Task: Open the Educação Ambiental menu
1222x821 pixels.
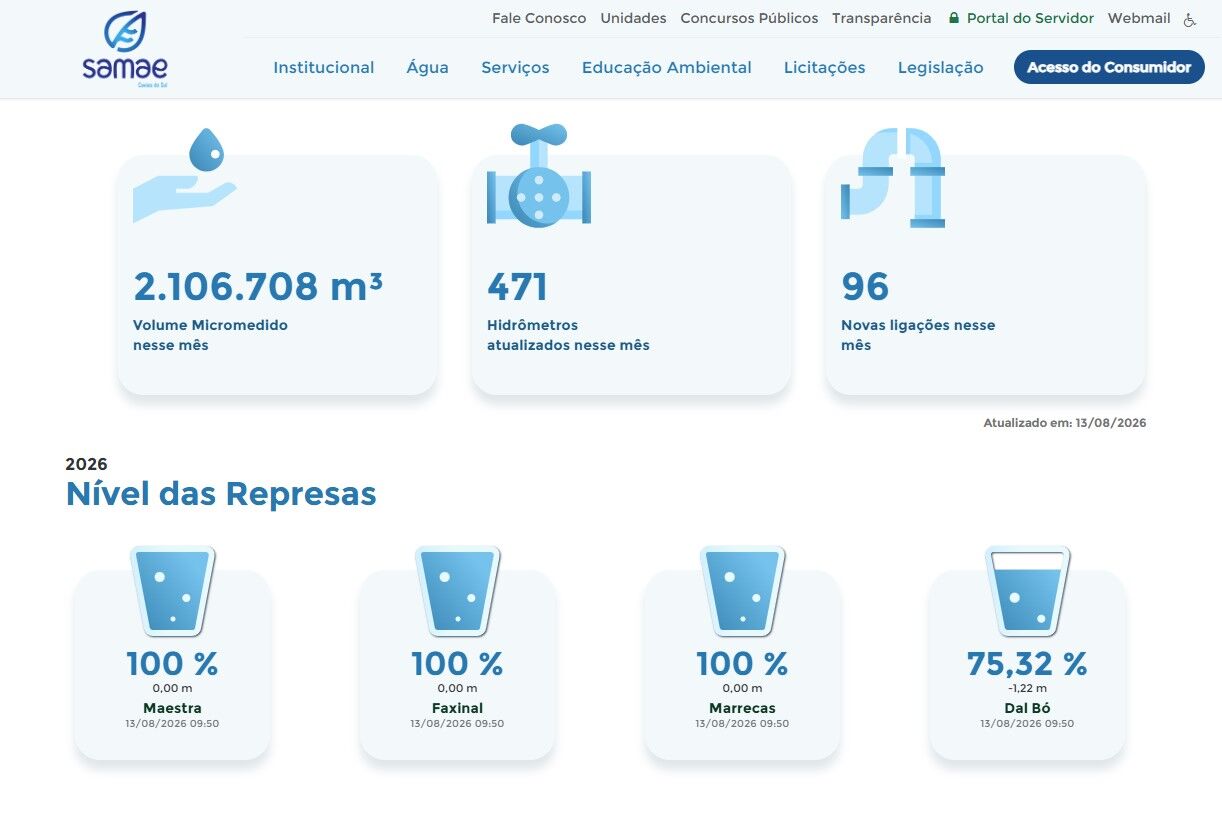Action: click(667, 68)
